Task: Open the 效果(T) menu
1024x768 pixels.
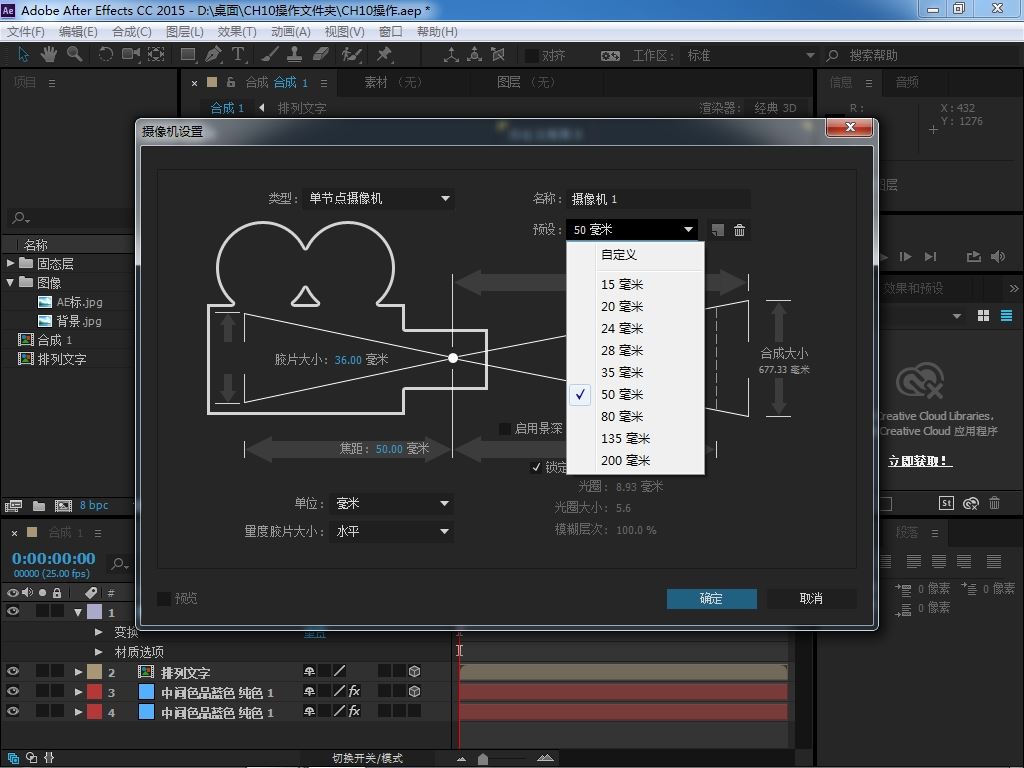Action: click(236, 31)
